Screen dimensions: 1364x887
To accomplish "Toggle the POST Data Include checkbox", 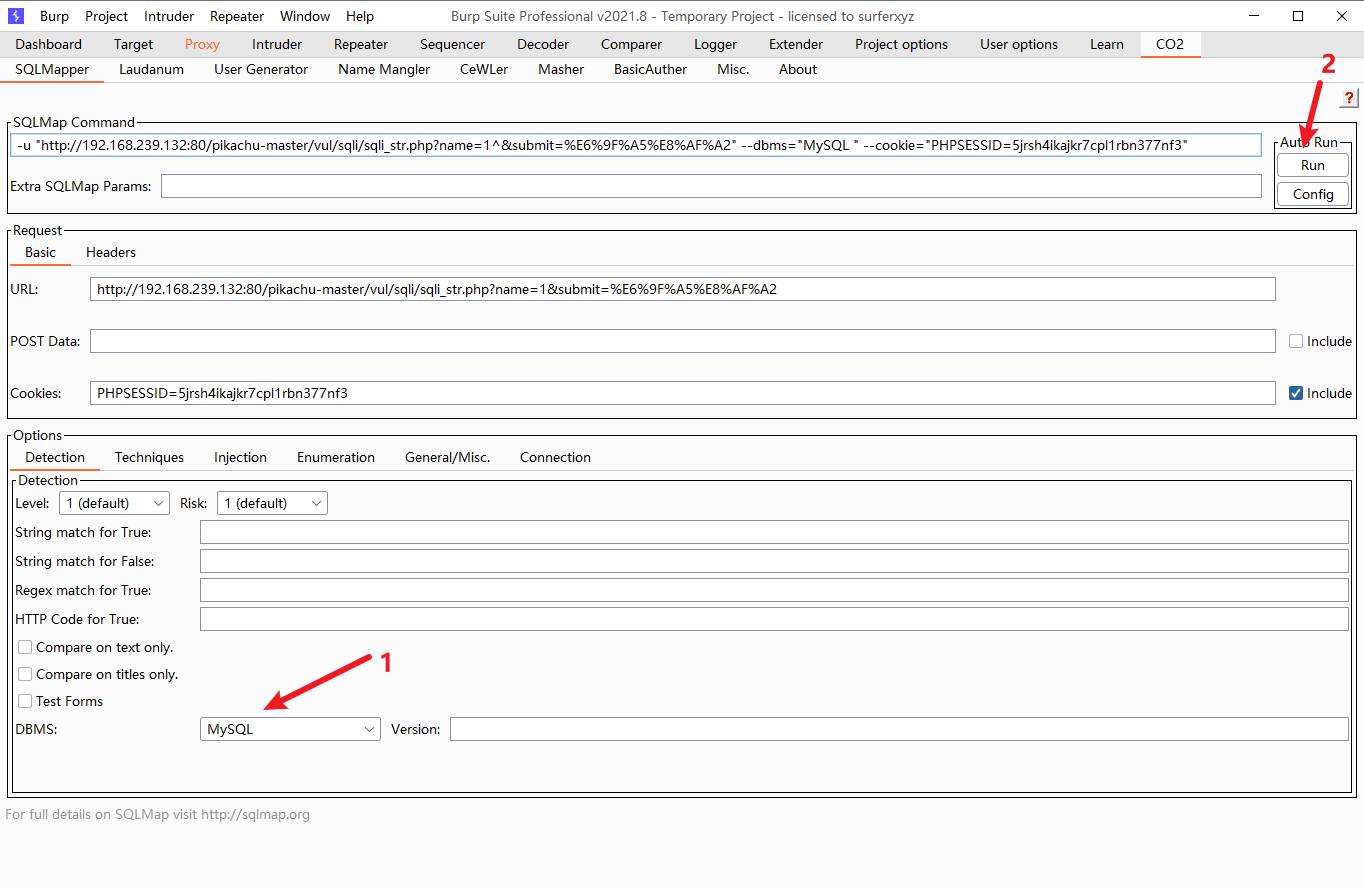I will [1296, 341].
